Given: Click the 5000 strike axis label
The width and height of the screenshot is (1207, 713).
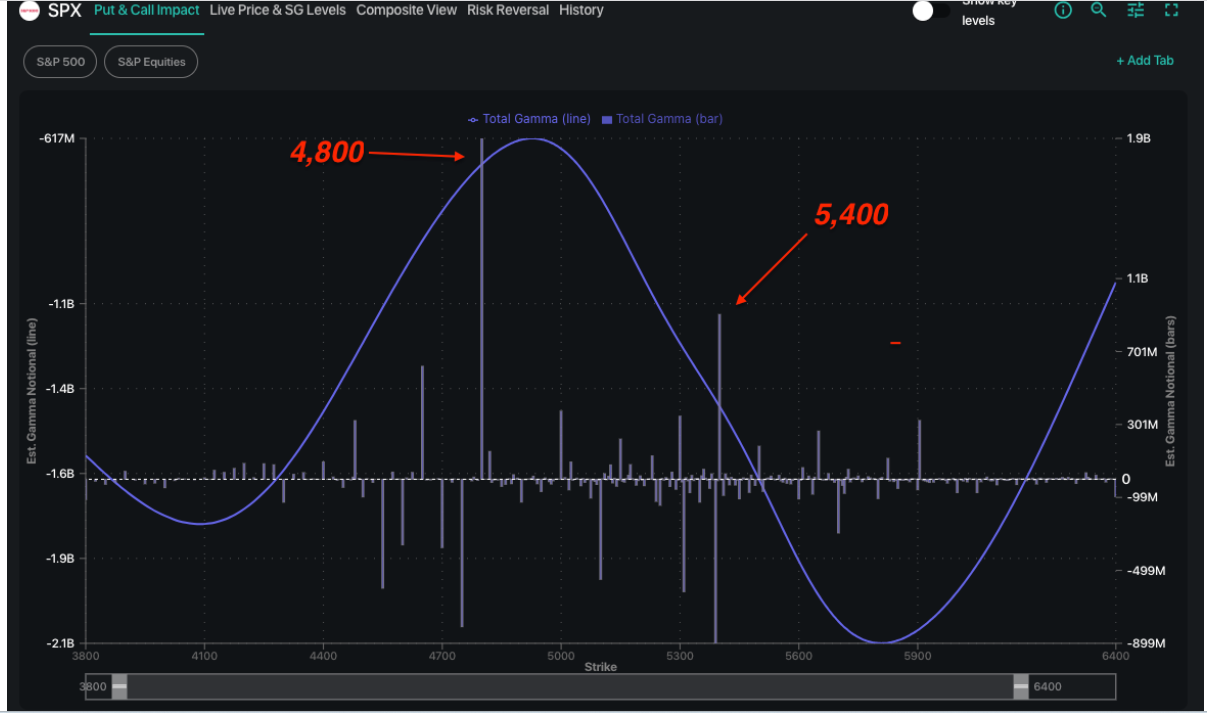Looking at the screenshot, I should 561,657.
